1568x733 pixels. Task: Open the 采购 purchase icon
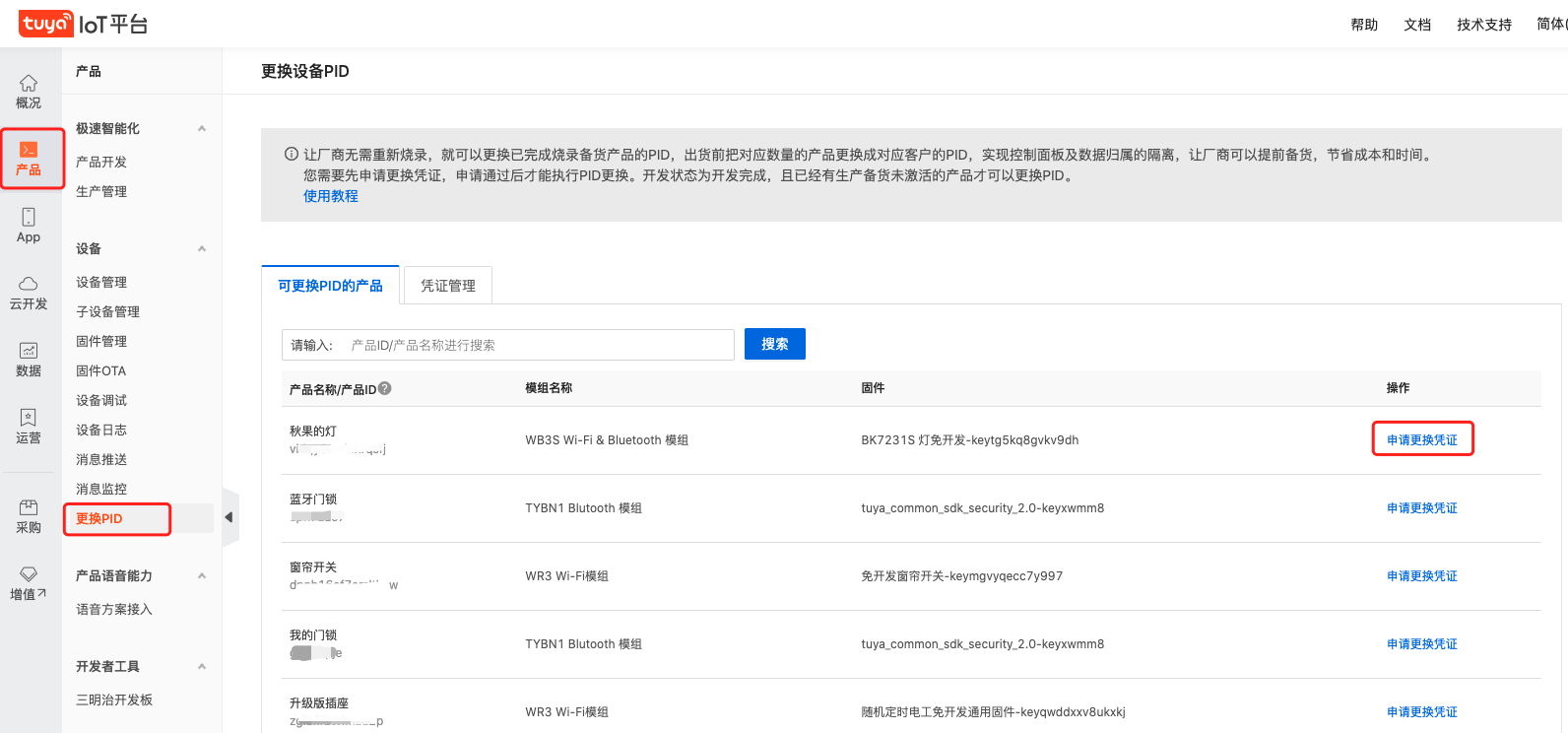point(29,507)
